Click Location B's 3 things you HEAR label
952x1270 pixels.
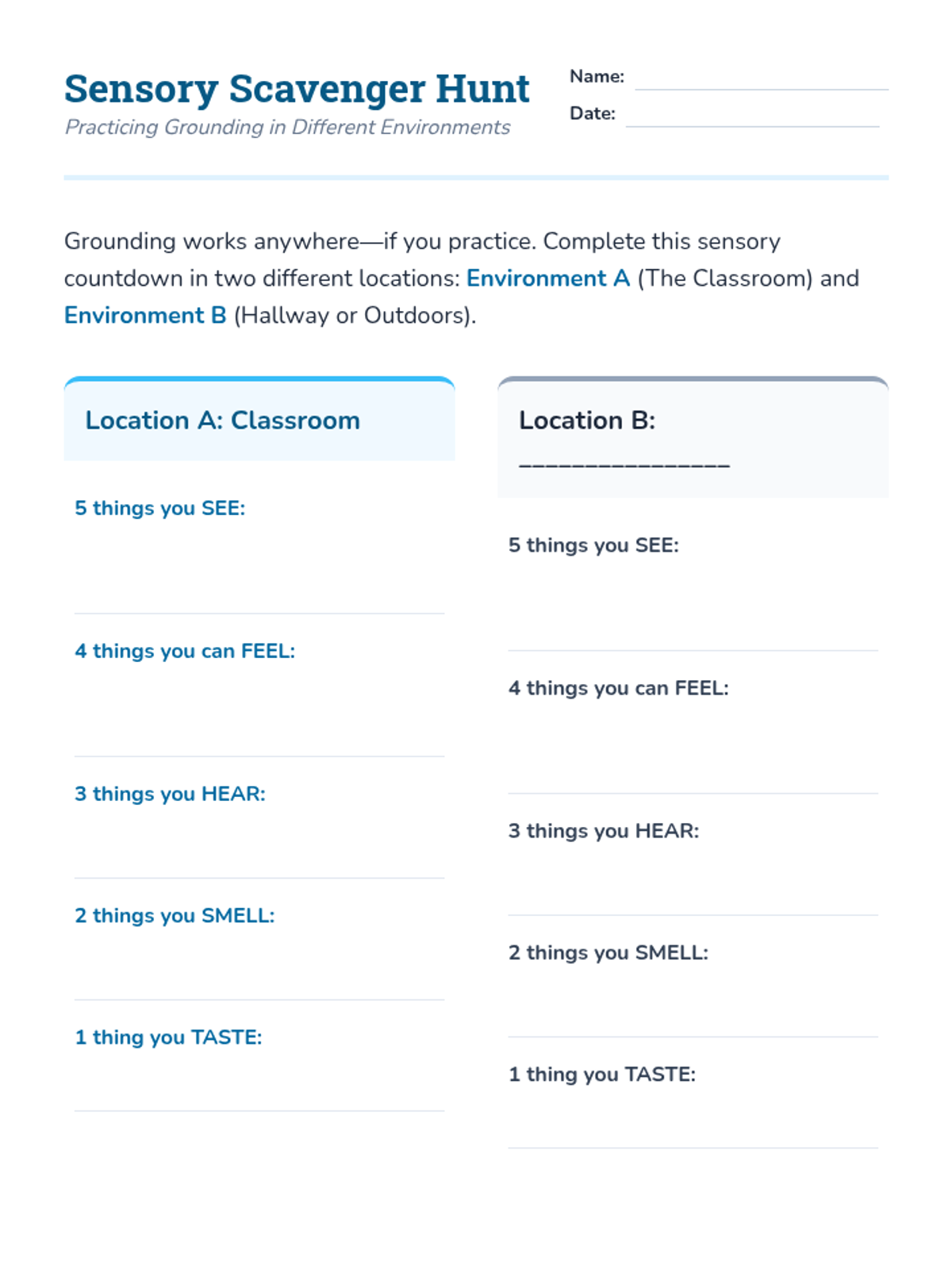click(x=604, y=832)
